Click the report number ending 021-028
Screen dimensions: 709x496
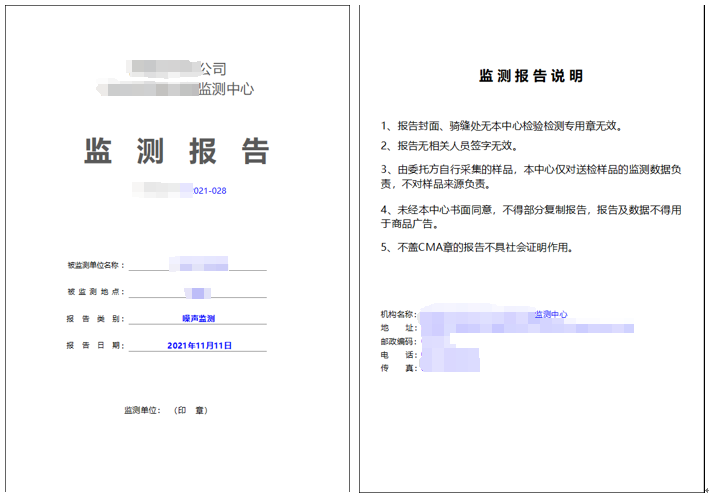pyautogui.click(x=209, y=190)
